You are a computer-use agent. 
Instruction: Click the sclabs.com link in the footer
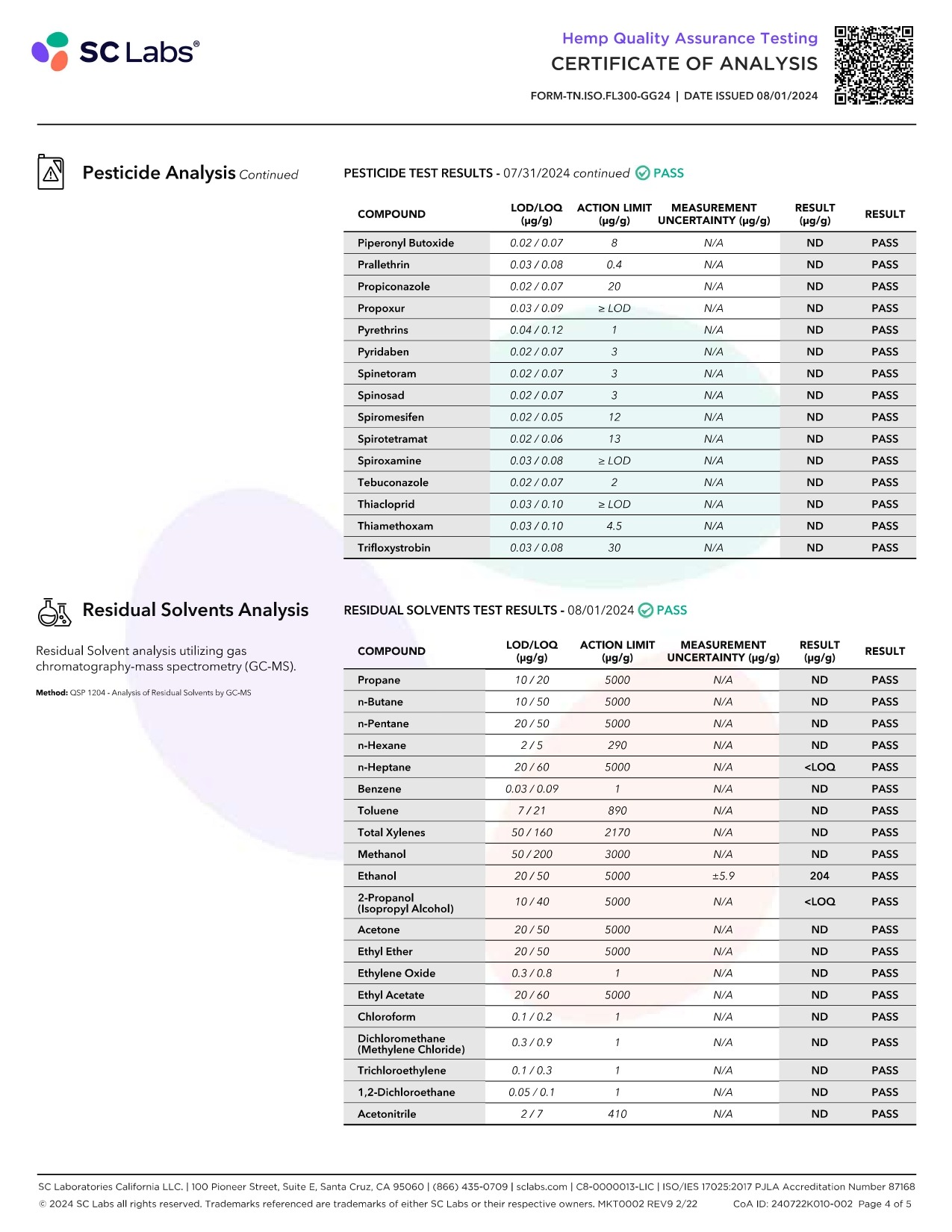542,1186
